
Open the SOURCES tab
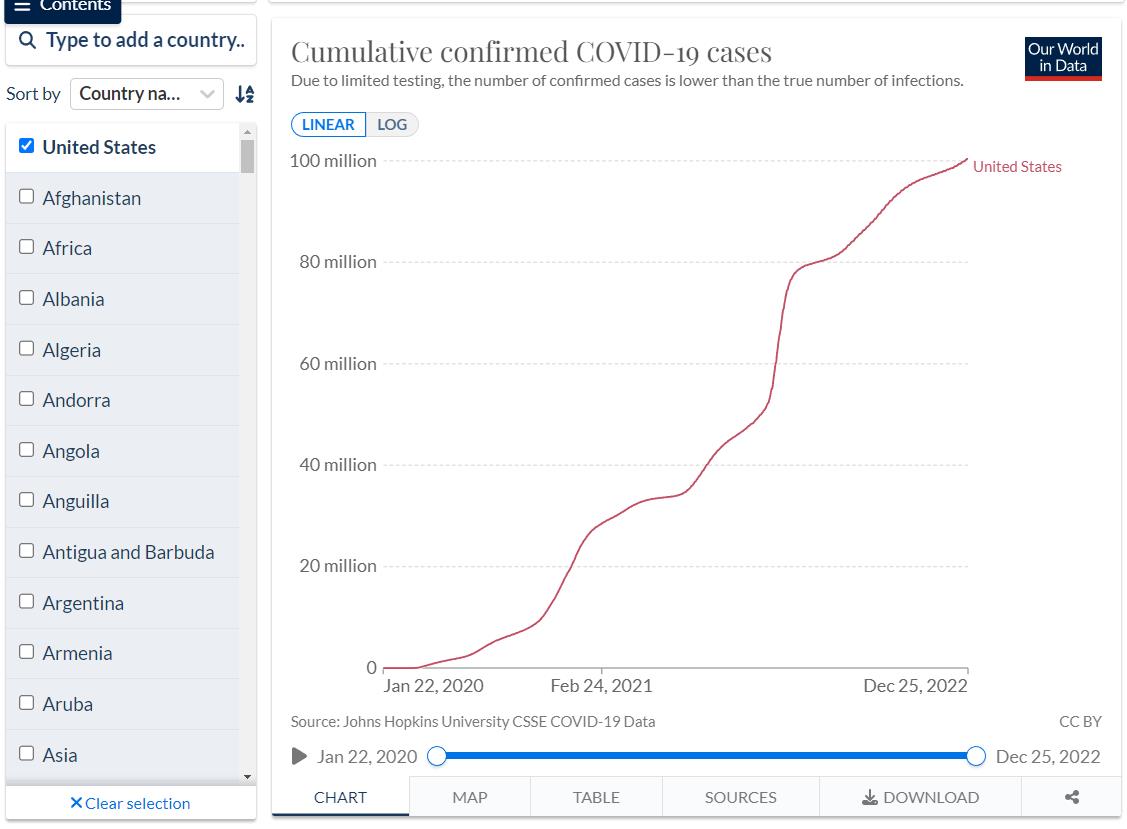740,797
